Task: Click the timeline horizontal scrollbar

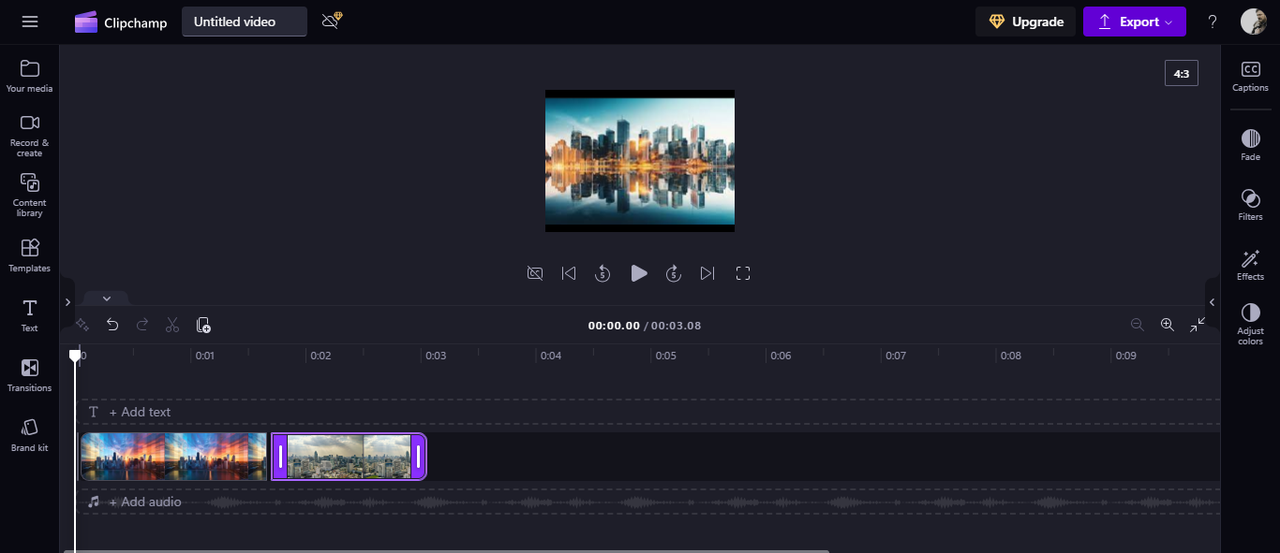Action: pos(446,550)
